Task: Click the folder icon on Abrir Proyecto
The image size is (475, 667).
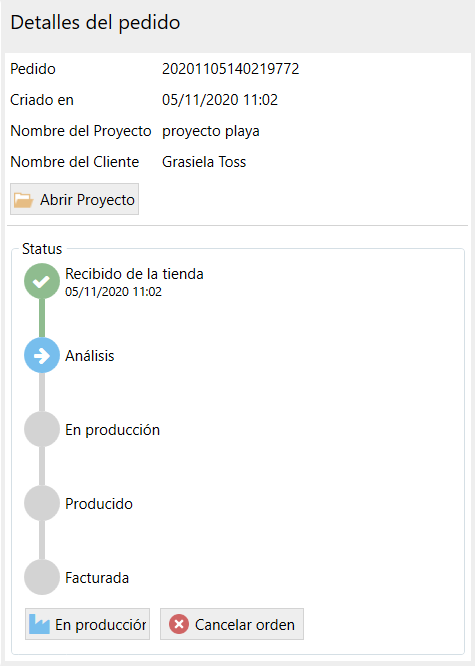Action: (23, 200)
